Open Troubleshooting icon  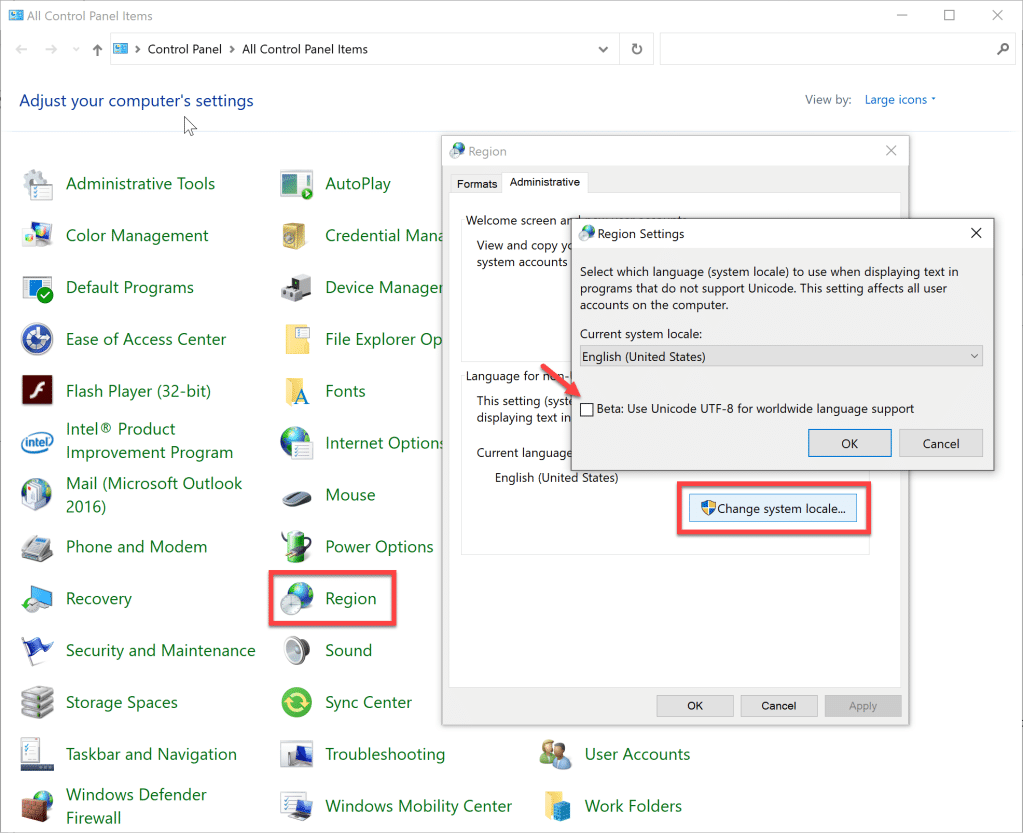[x=297, y=754]
